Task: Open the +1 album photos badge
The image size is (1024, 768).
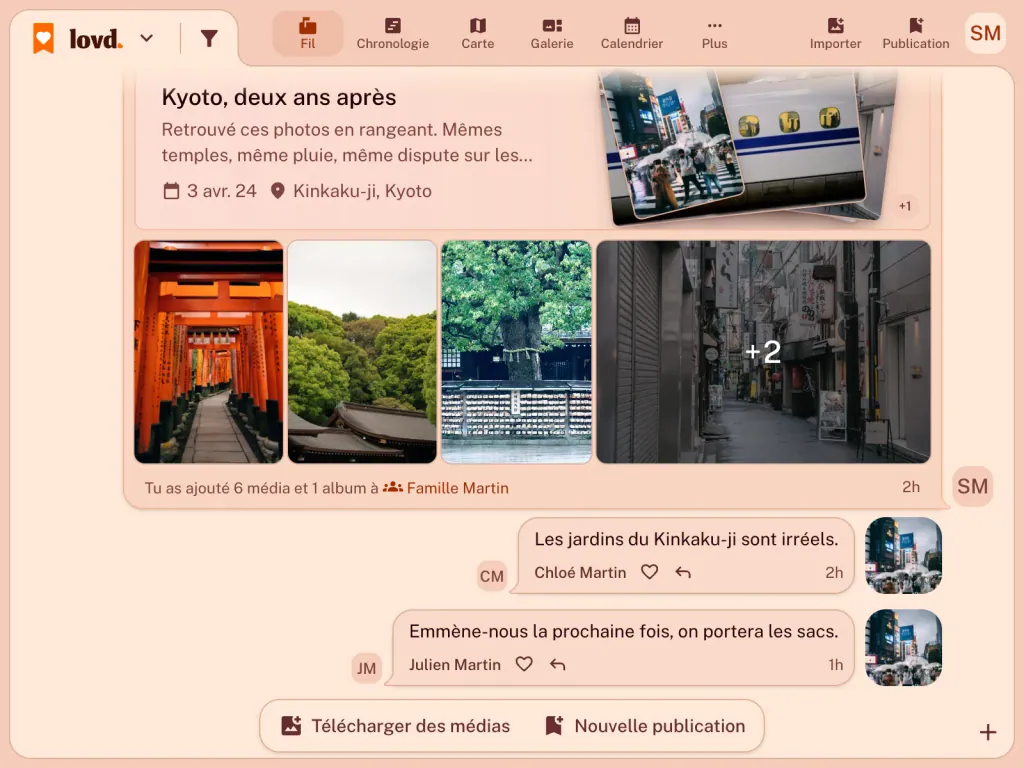Action: 904,206
